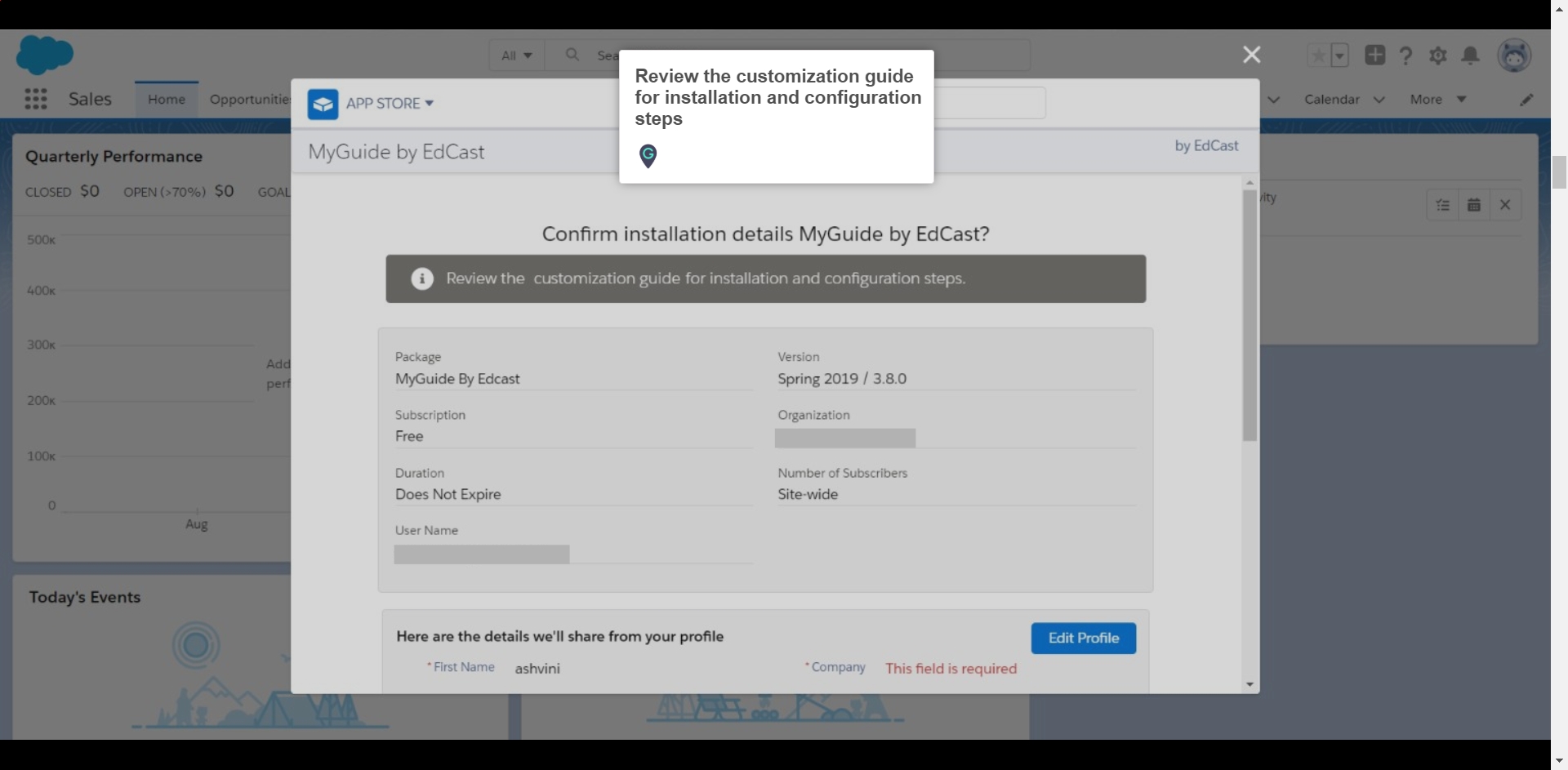Click the Sales app name
This screenshot has height=770, width=1568.
click(x=90, y=99)
